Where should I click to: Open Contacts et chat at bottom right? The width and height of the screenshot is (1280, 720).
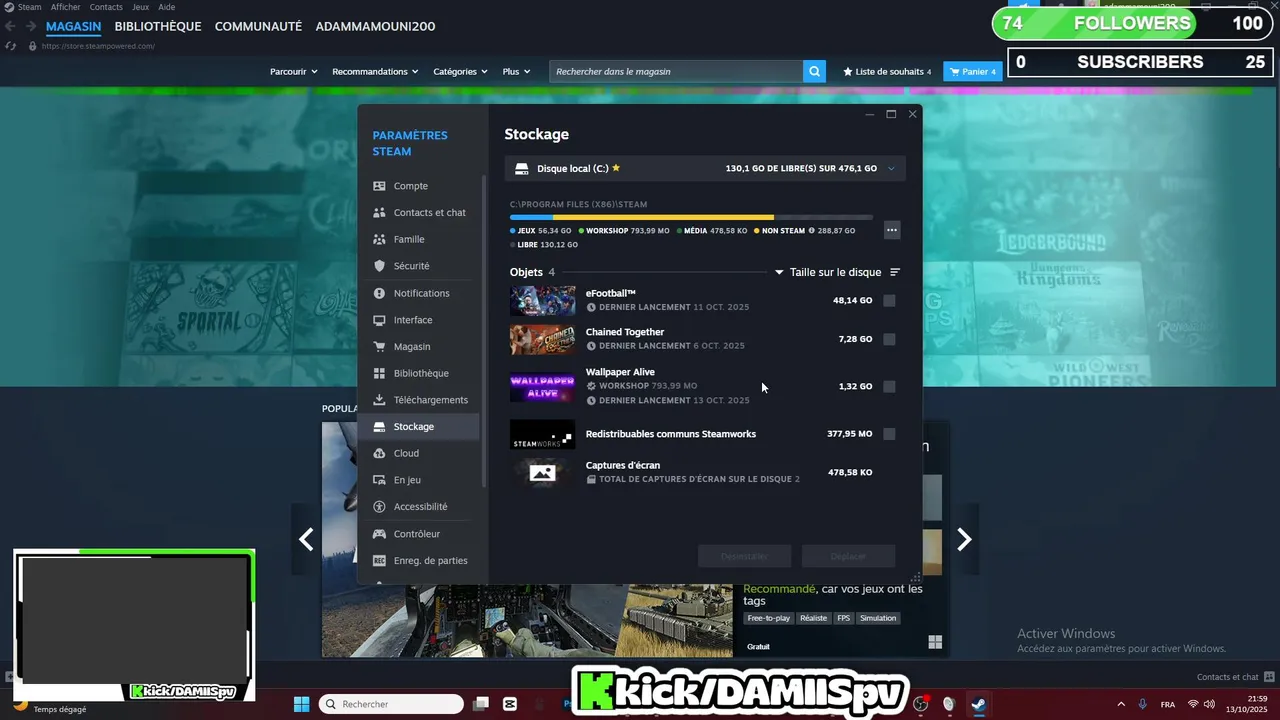[x=1234, y=677]
